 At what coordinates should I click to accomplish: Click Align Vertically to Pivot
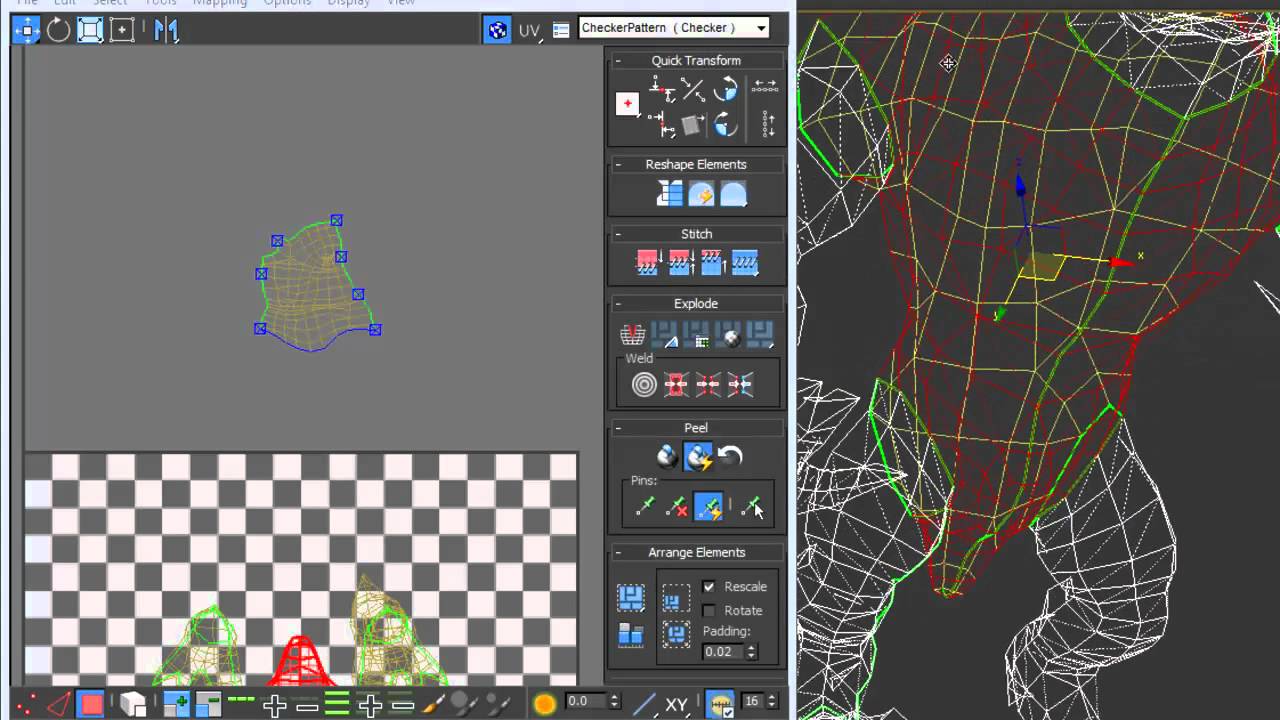coord(661,123)
